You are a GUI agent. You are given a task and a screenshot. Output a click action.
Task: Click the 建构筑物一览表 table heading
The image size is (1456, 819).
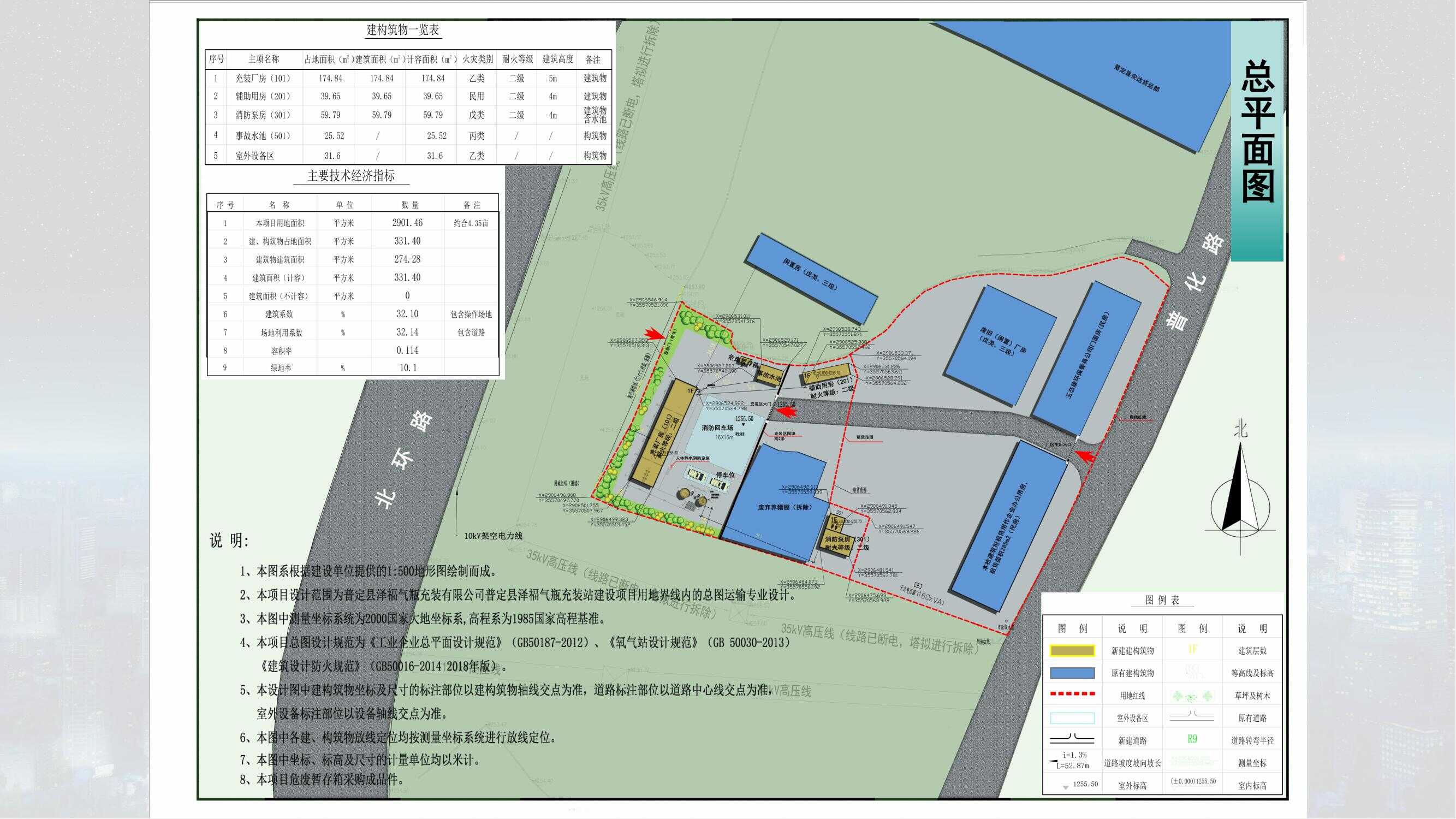[402, 31]
